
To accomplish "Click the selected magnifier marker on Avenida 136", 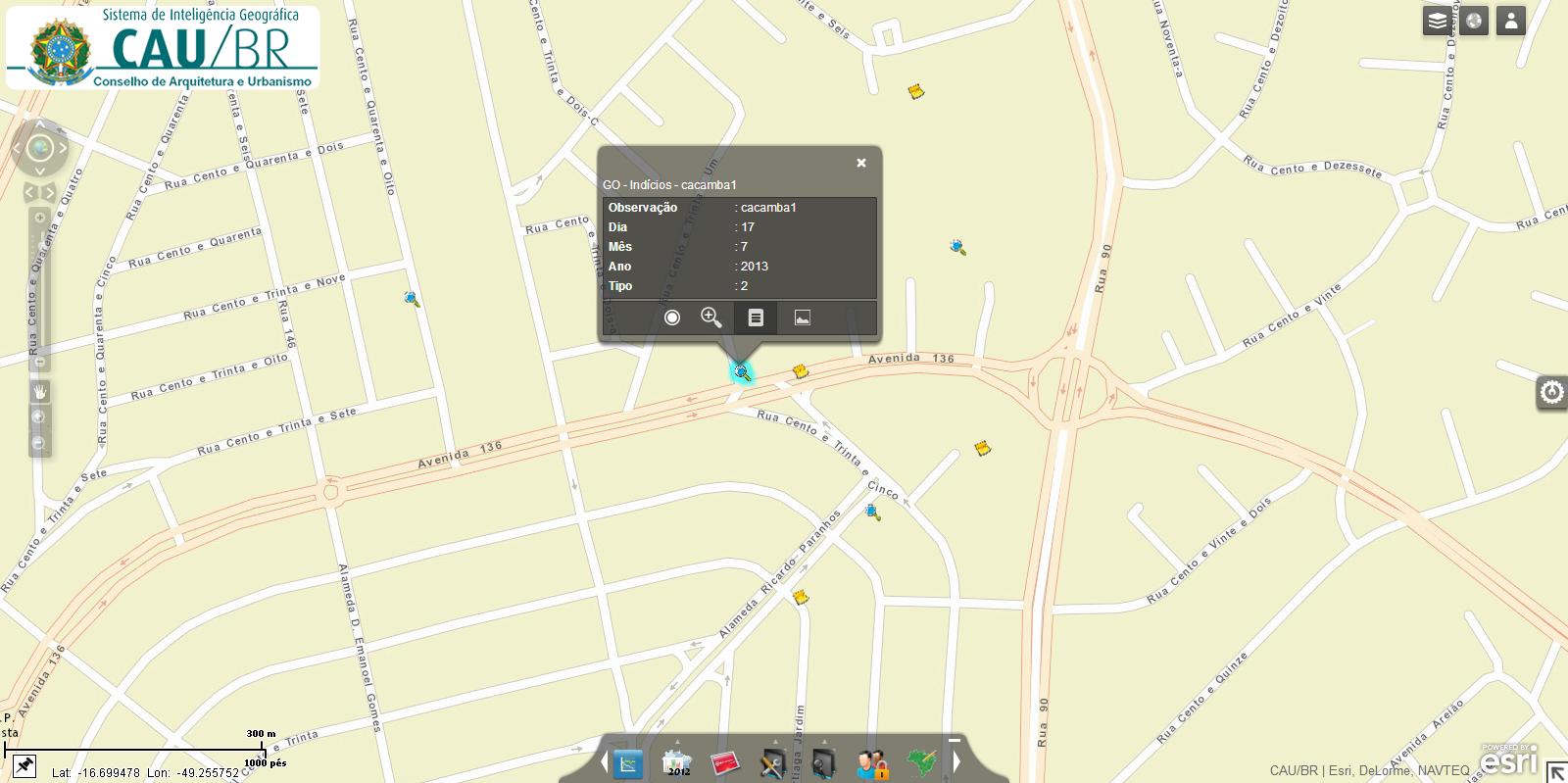I will pos(742,372).
